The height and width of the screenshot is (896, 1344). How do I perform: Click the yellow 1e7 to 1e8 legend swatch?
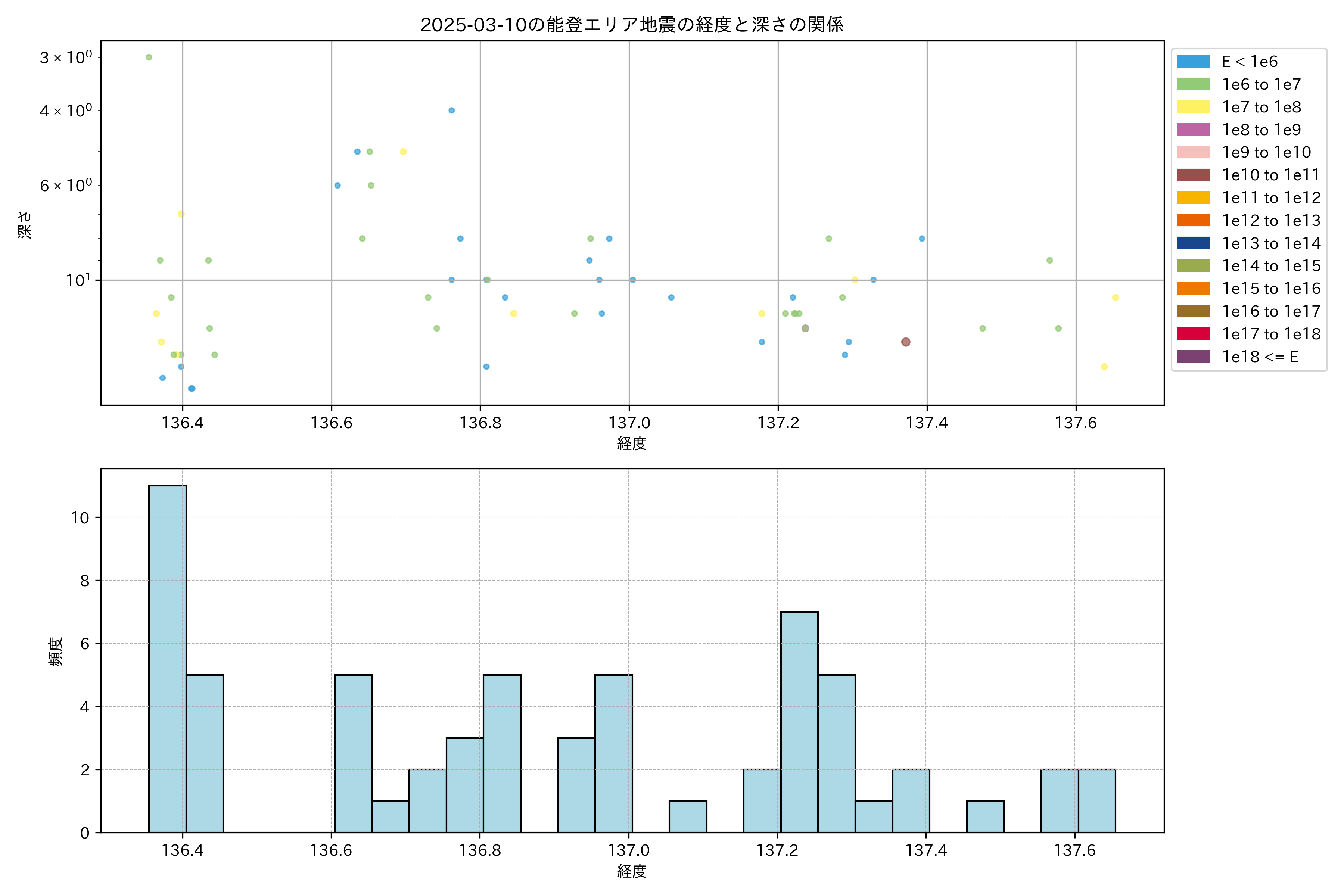click(1193, 107)
